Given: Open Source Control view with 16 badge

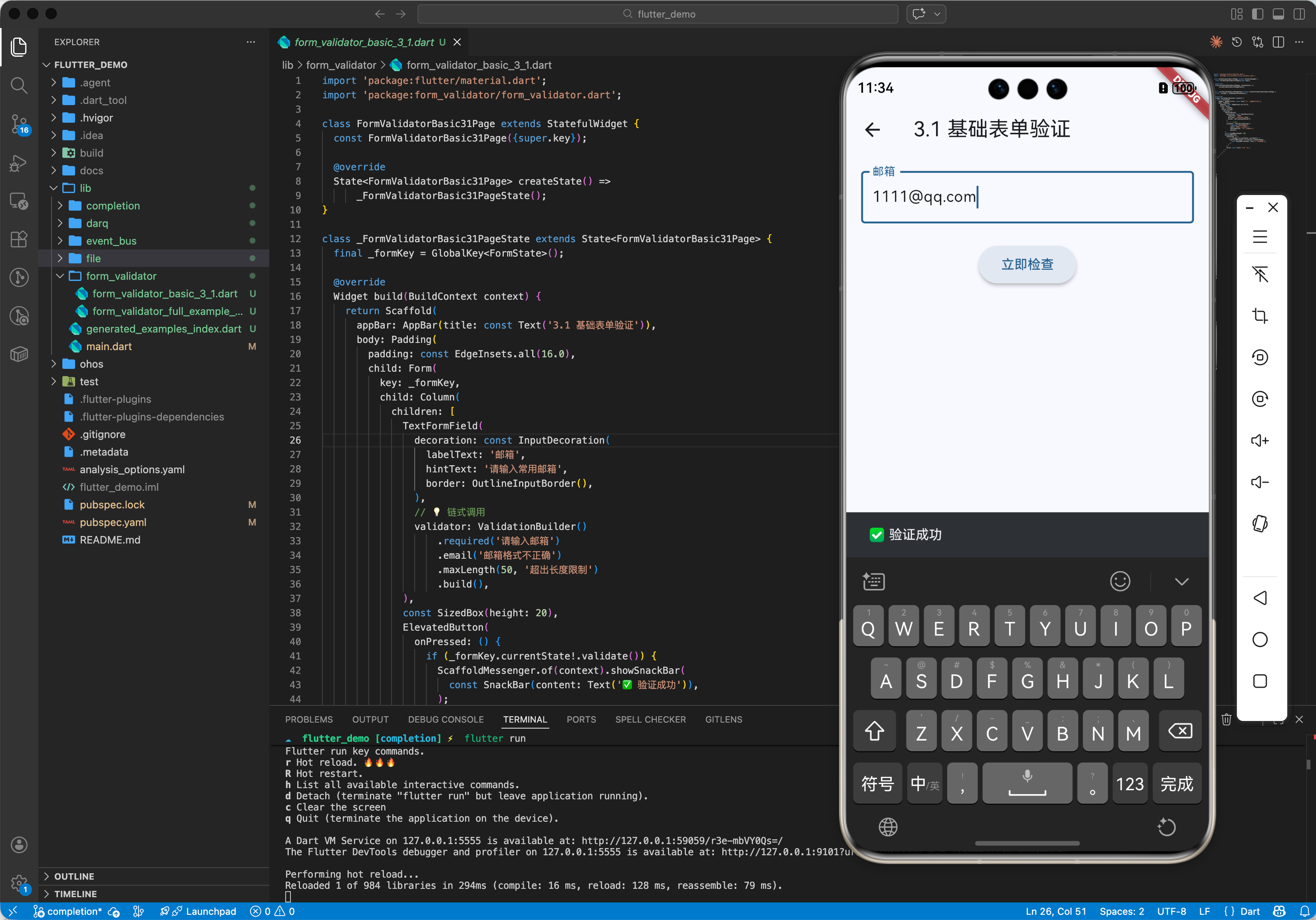Looking at the screenshot, I should click(19, 123).
